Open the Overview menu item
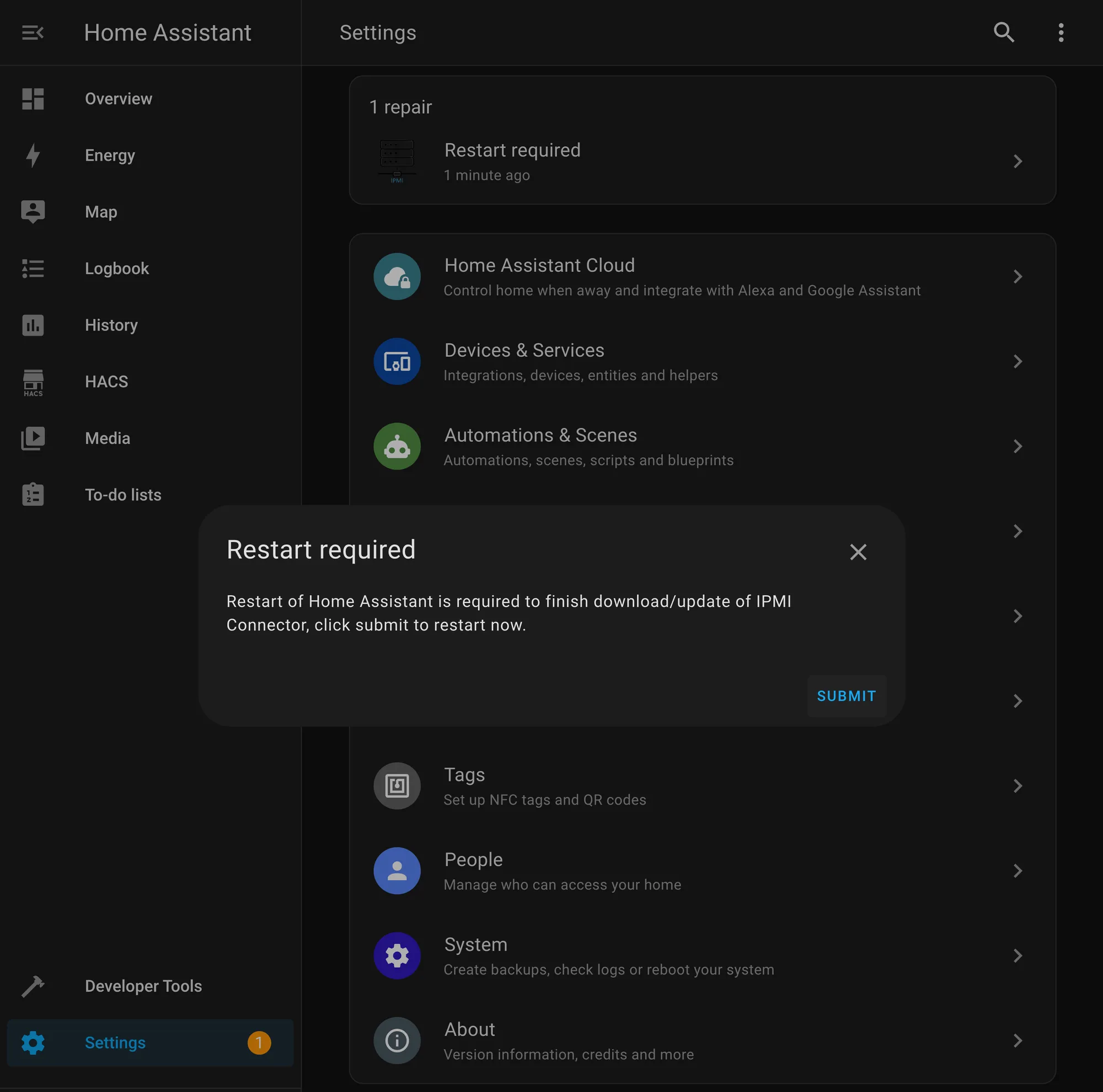Viewport: 1103px width, 1092px height. [151, 99]
